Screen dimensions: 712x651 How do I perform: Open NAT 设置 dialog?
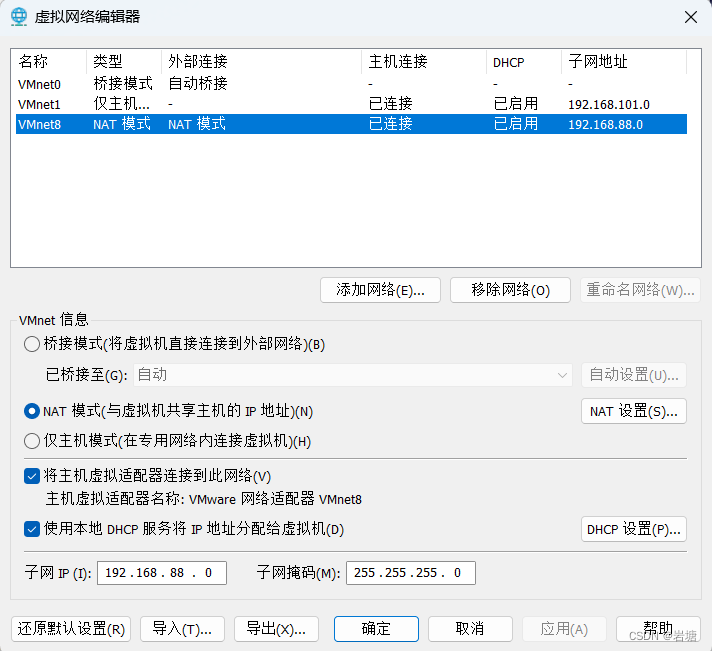pos(633,411)
